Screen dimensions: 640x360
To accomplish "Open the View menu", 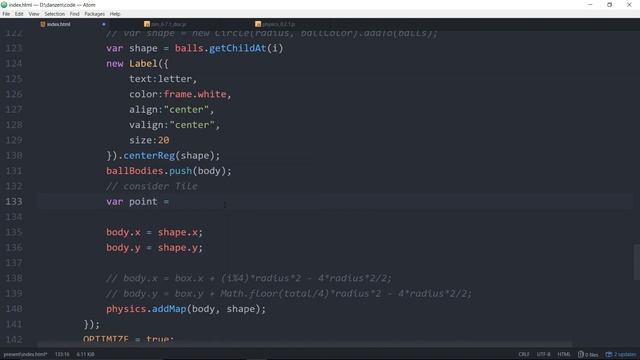I will 34,14.
